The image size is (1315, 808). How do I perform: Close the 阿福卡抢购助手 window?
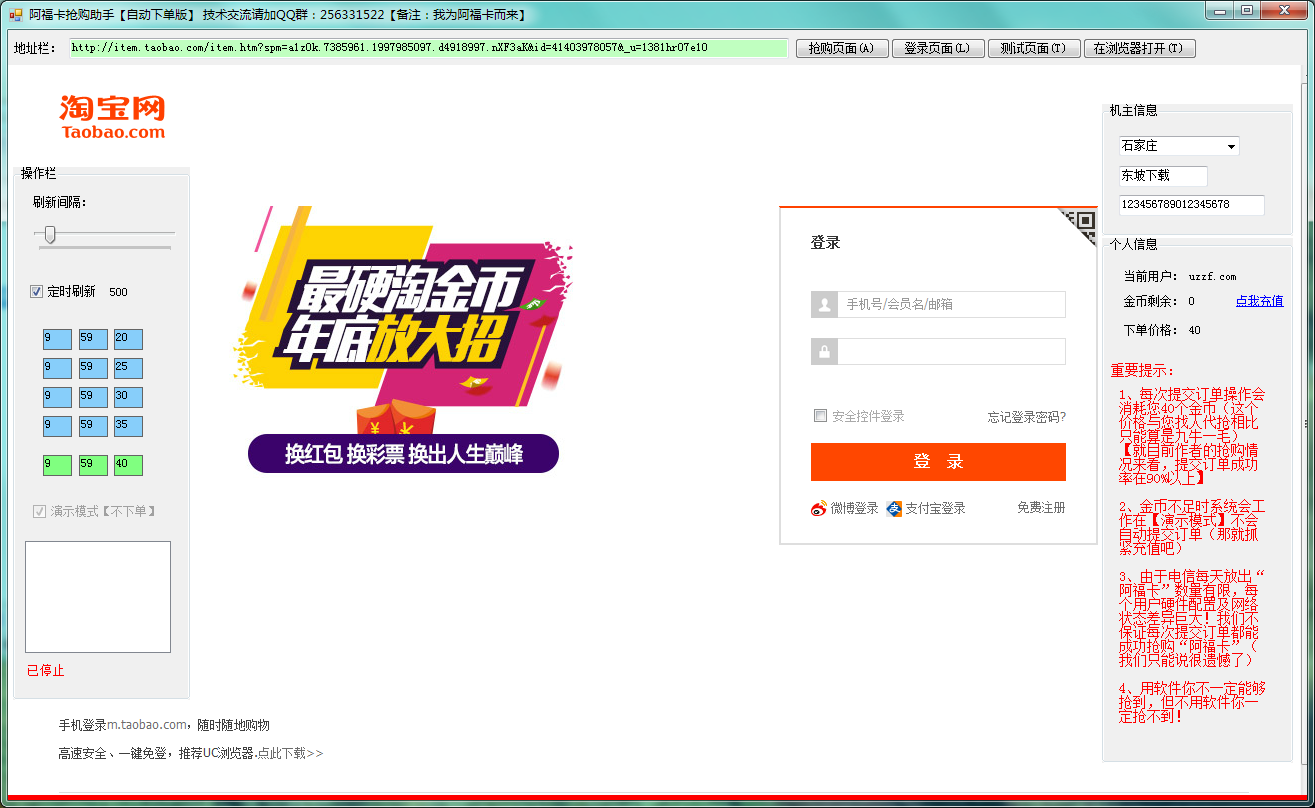[x=1285, y=10]
